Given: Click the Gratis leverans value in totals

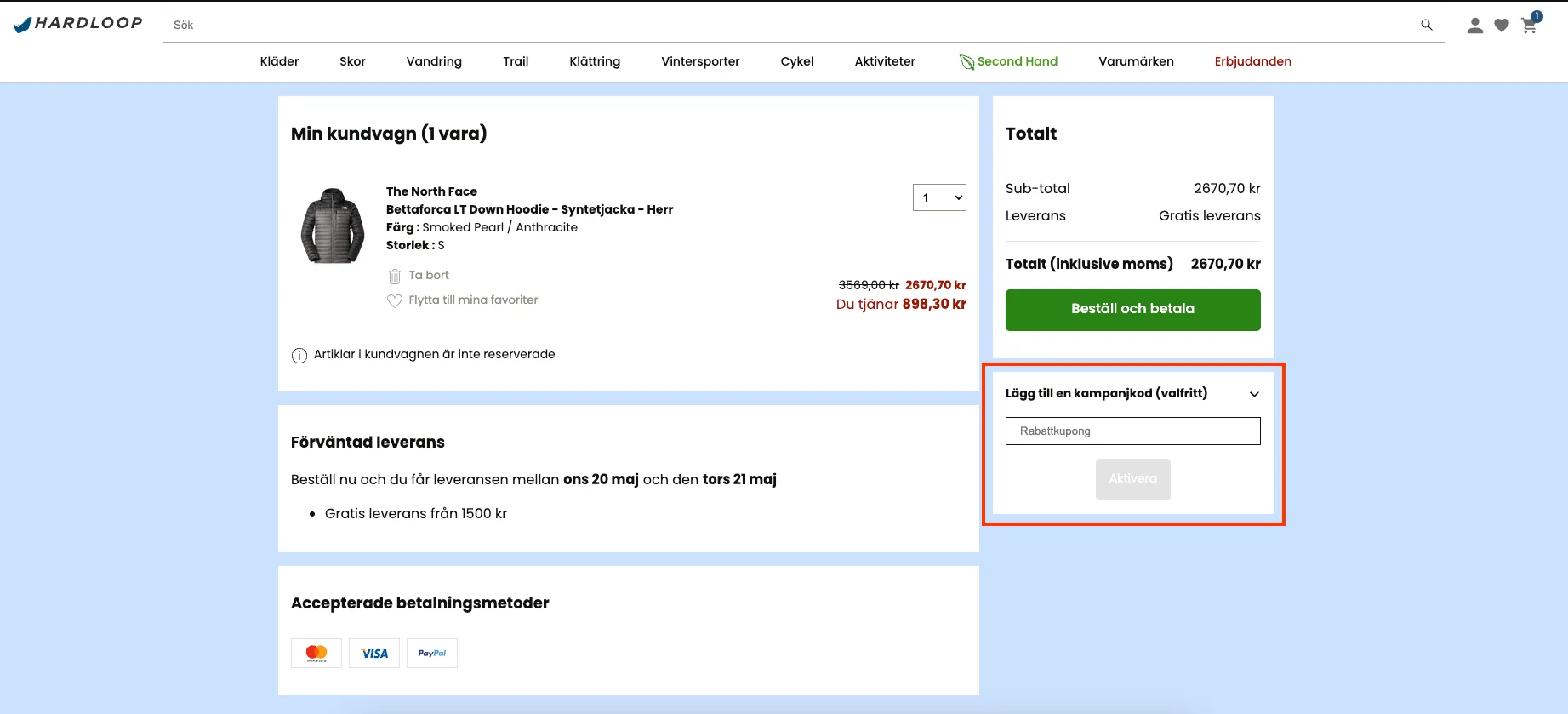Looking at the screenshot, I should pyautogui.click(x=1210, y=215).
